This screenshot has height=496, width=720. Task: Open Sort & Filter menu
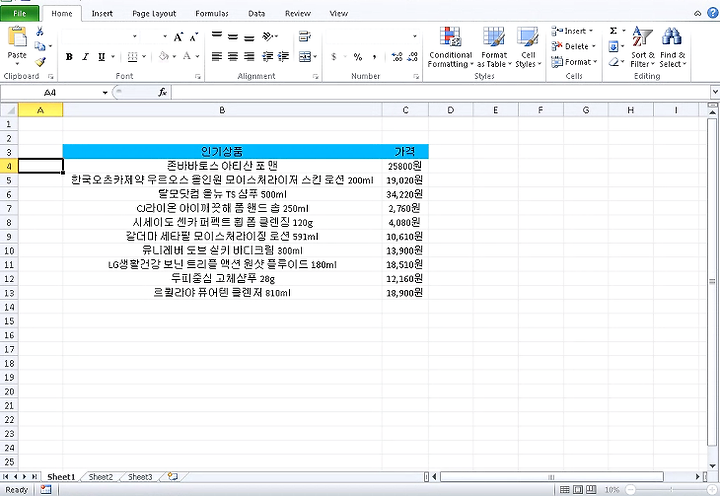tap(642, 48)
